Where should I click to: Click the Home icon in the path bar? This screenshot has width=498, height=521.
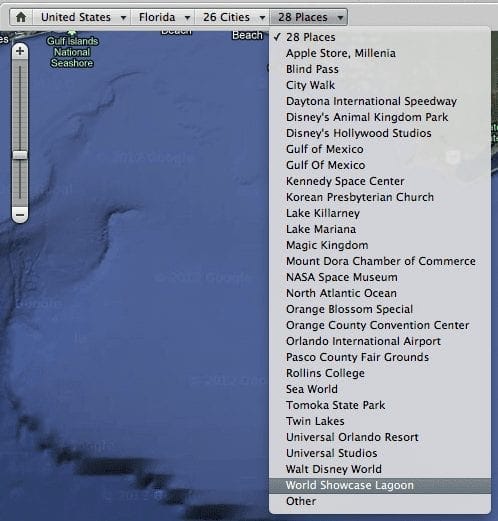[x=21, y=17]
